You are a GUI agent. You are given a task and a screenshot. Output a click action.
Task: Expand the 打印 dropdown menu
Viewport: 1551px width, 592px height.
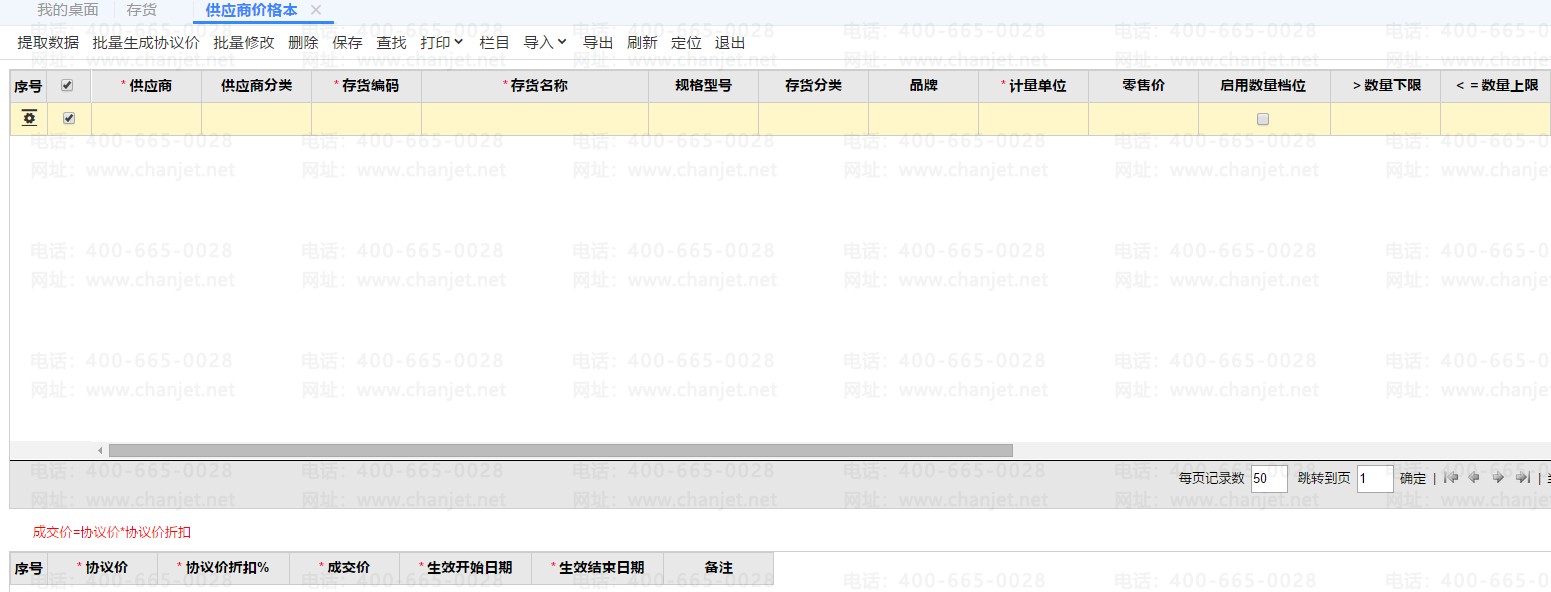tap(442, 43)
